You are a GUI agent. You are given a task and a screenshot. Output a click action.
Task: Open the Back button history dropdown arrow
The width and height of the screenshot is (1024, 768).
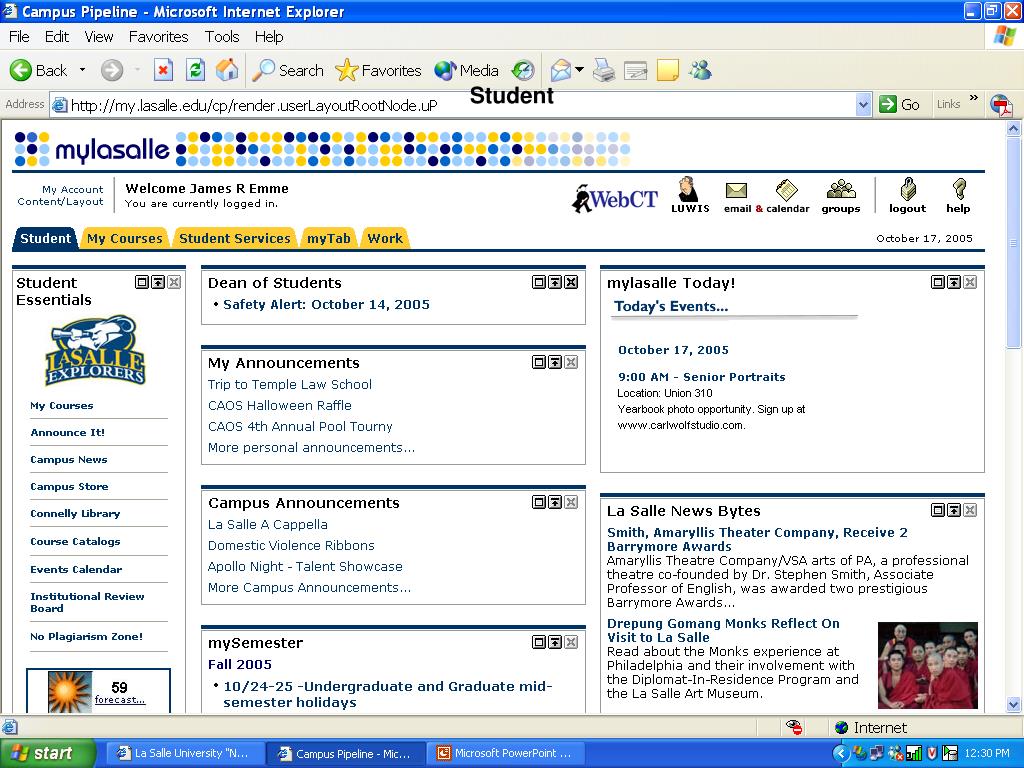click(82, 70)
